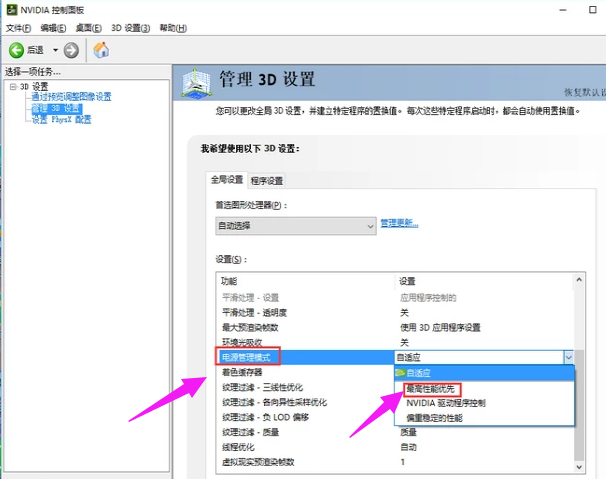This screenshot has height=479, width=606.
Task: Click the grey Forward arrow icon
Action: (71, 49)
